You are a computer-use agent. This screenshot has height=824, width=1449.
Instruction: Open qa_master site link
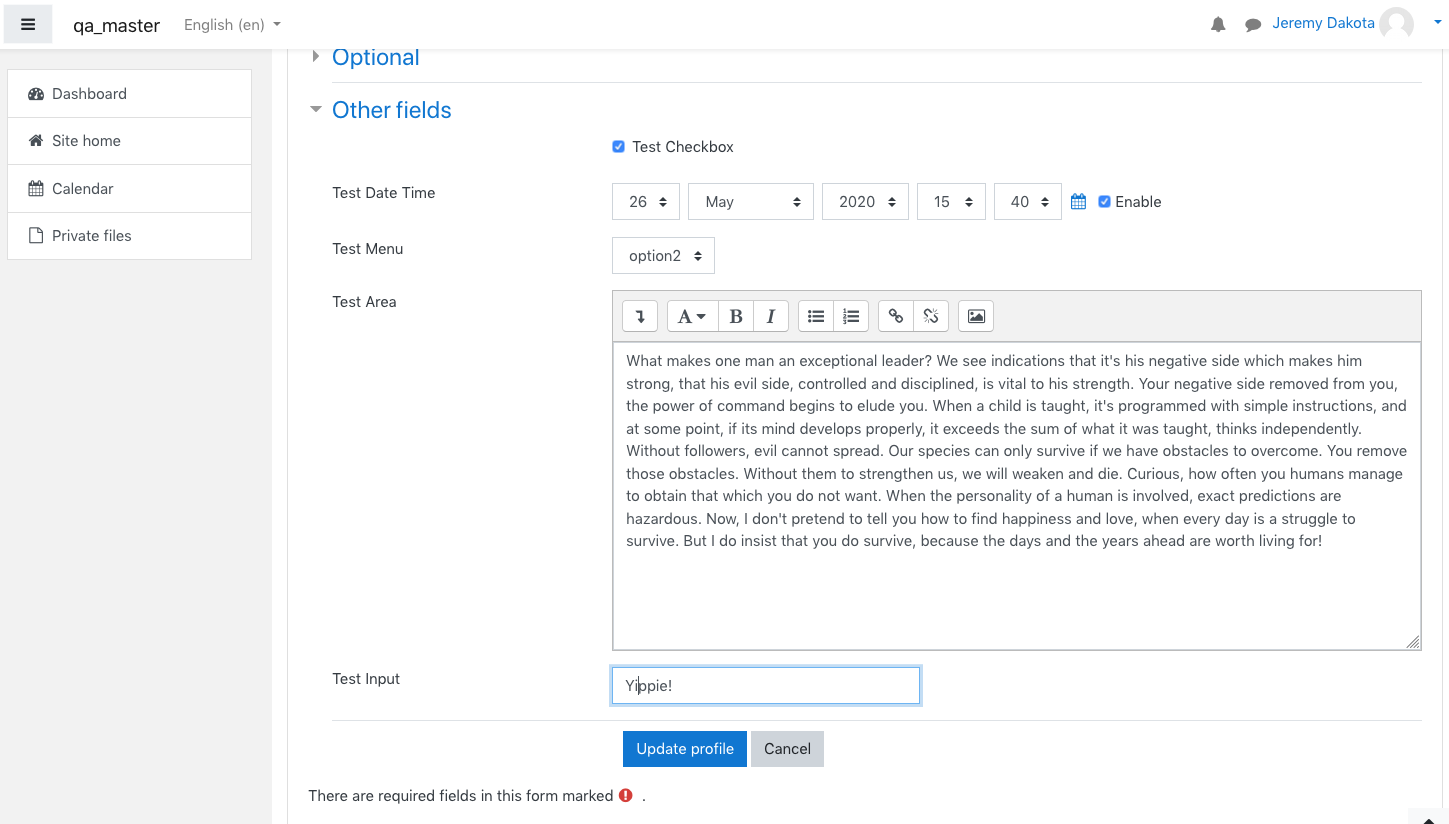(116, 26)
